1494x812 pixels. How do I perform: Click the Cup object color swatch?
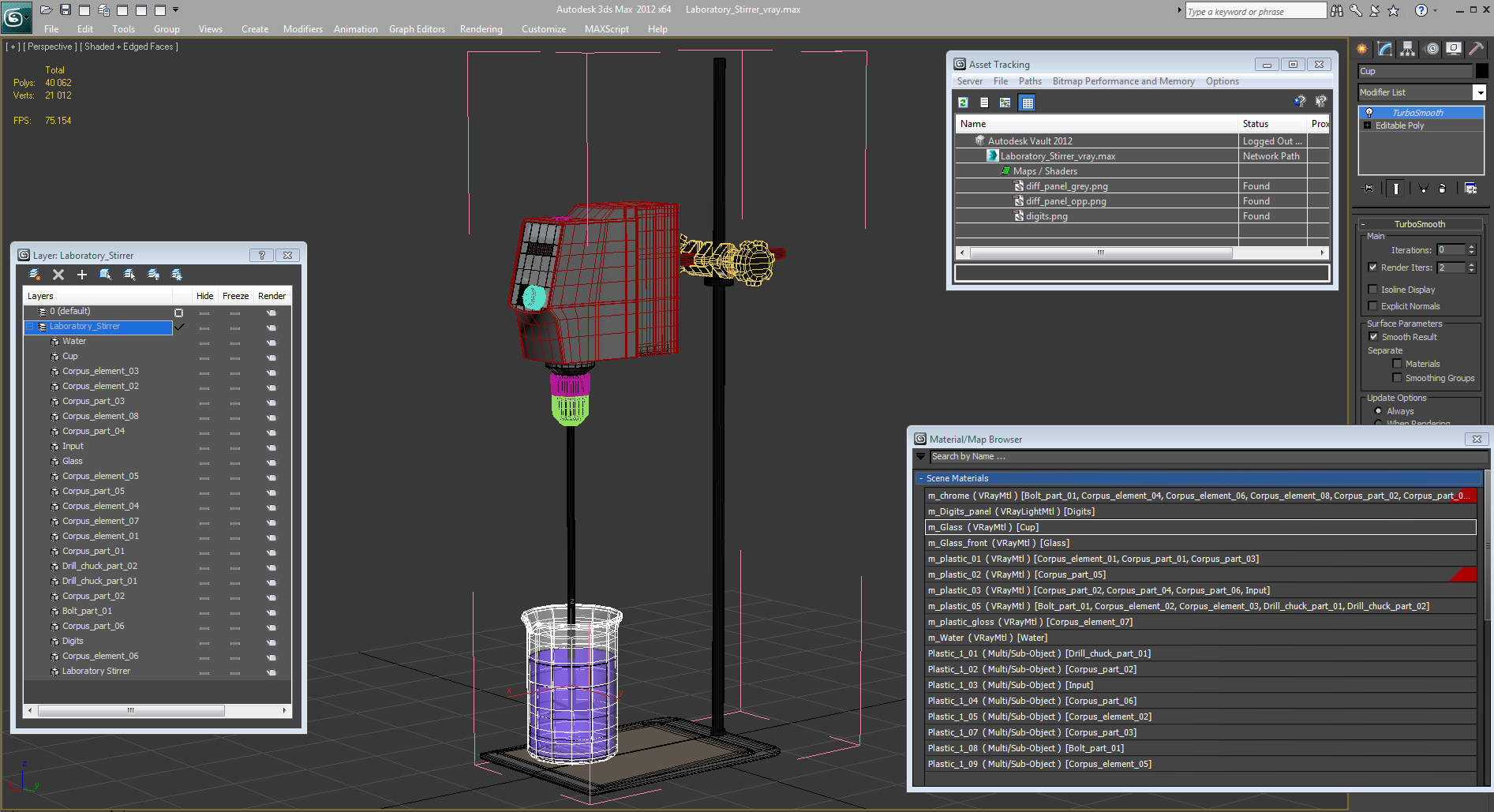tap(1481, 71)
